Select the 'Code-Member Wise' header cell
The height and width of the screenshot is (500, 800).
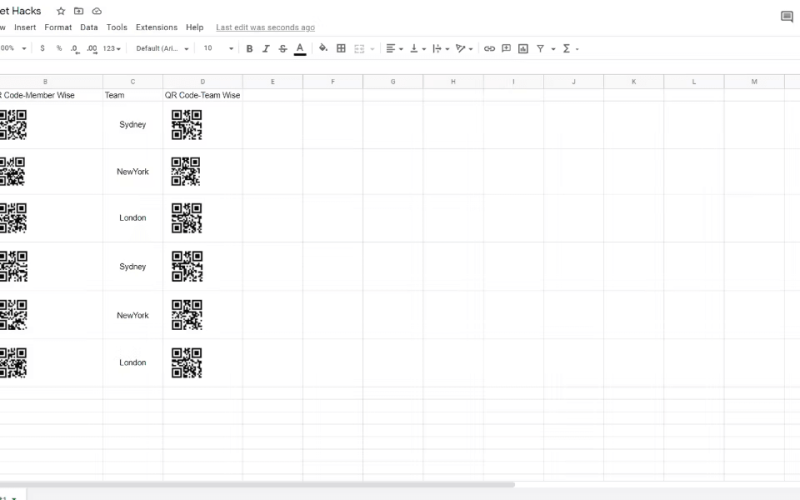pos(51,95)
